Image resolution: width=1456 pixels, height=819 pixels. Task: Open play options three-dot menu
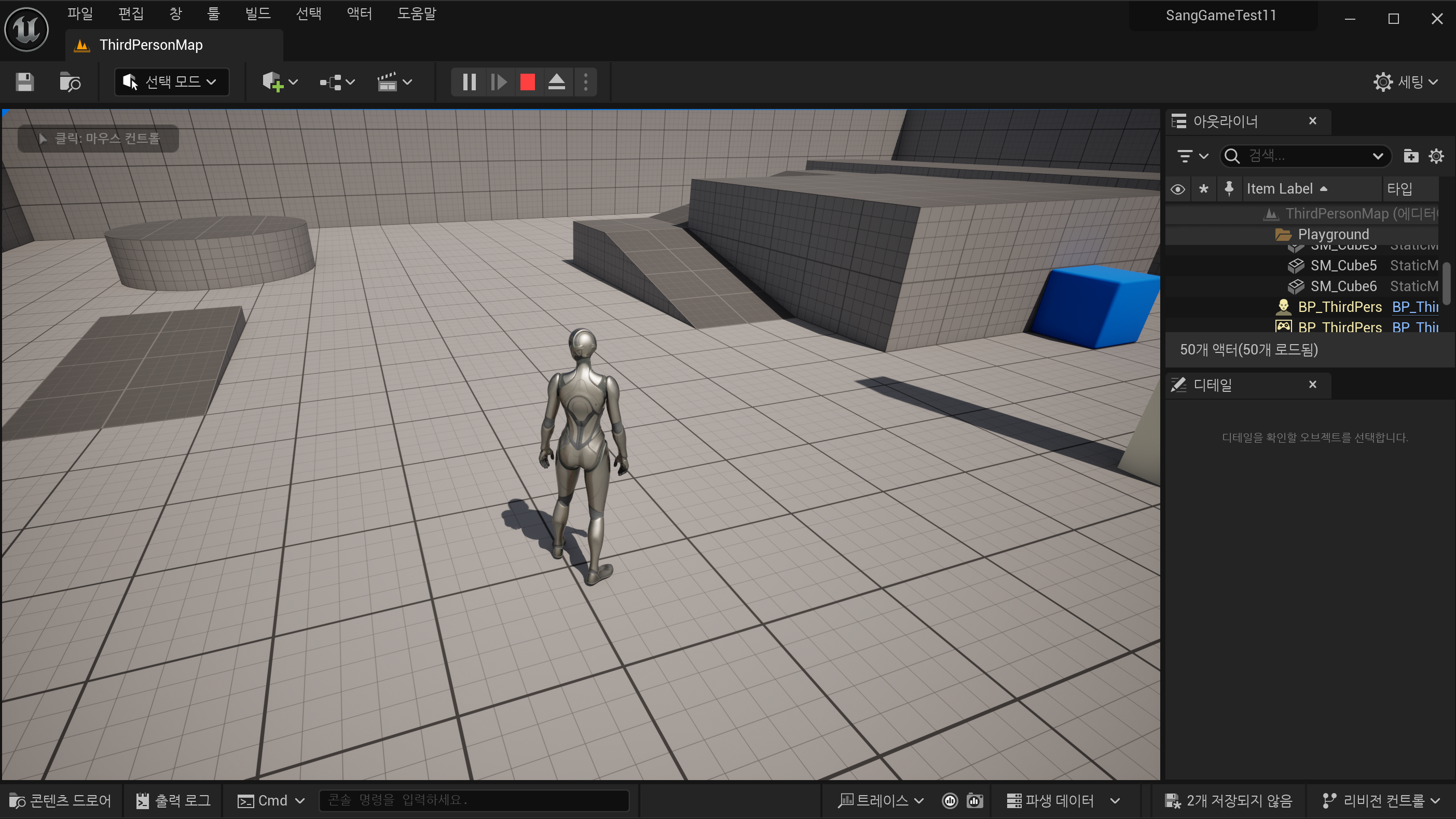(585, 82)
